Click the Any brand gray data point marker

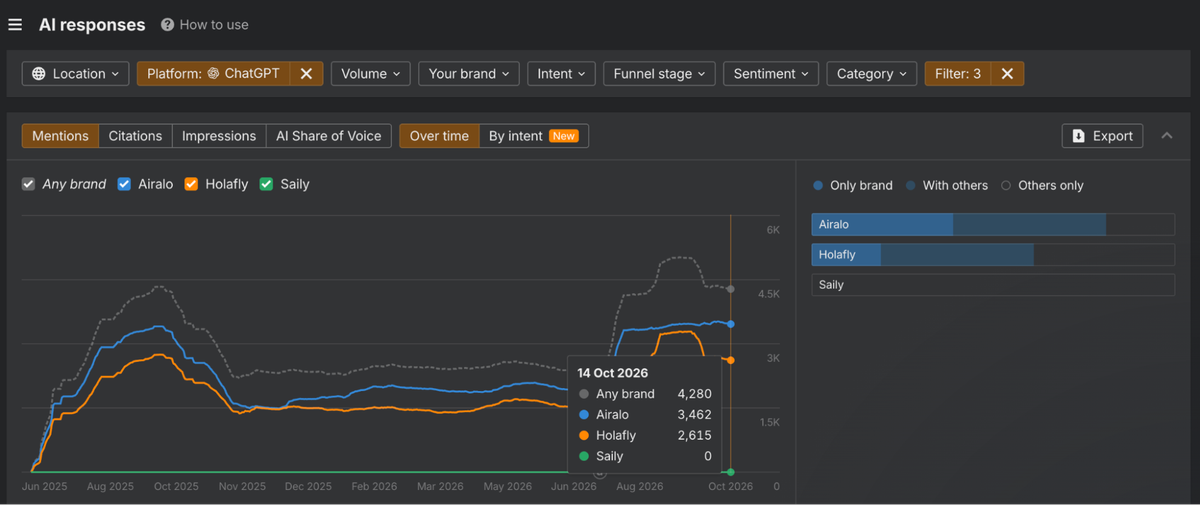click(x=731, y=289)
